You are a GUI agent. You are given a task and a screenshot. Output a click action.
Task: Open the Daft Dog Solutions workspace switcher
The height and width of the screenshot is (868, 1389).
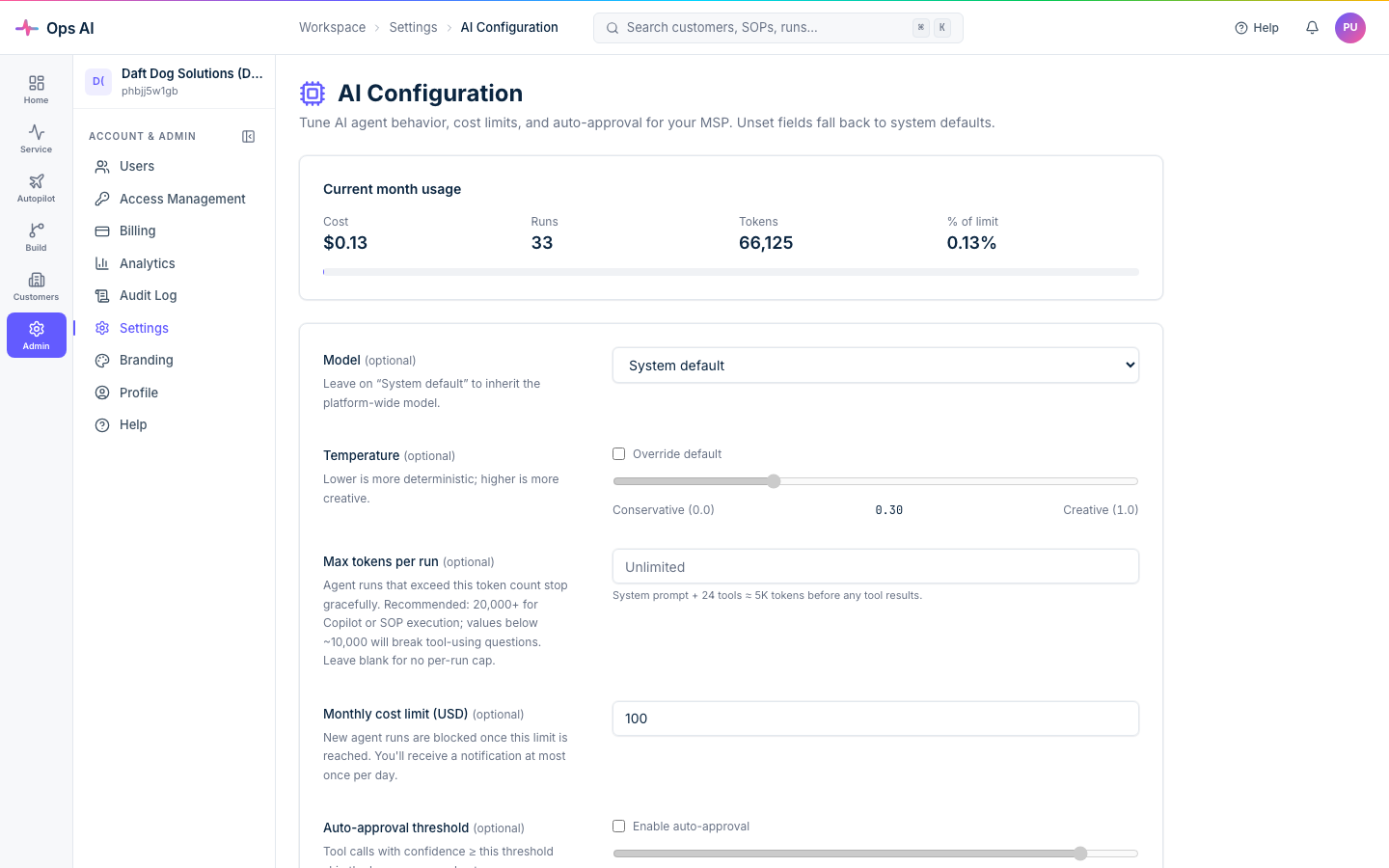tap(175, 82)
